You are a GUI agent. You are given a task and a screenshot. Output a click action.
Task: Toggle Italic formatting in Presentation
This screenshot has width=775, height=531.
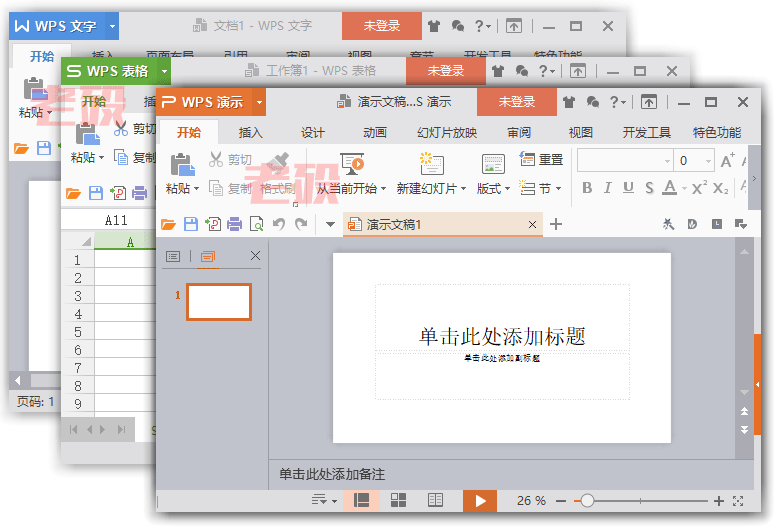coord(607,188)
